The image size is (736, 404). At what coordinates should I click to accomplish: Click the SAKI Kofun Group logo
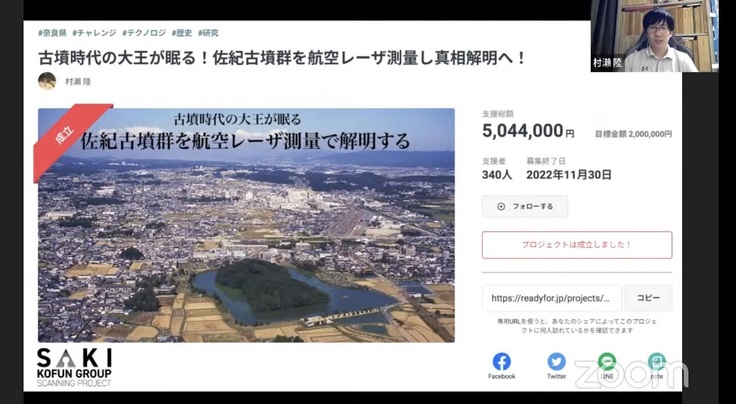point(74,367)
